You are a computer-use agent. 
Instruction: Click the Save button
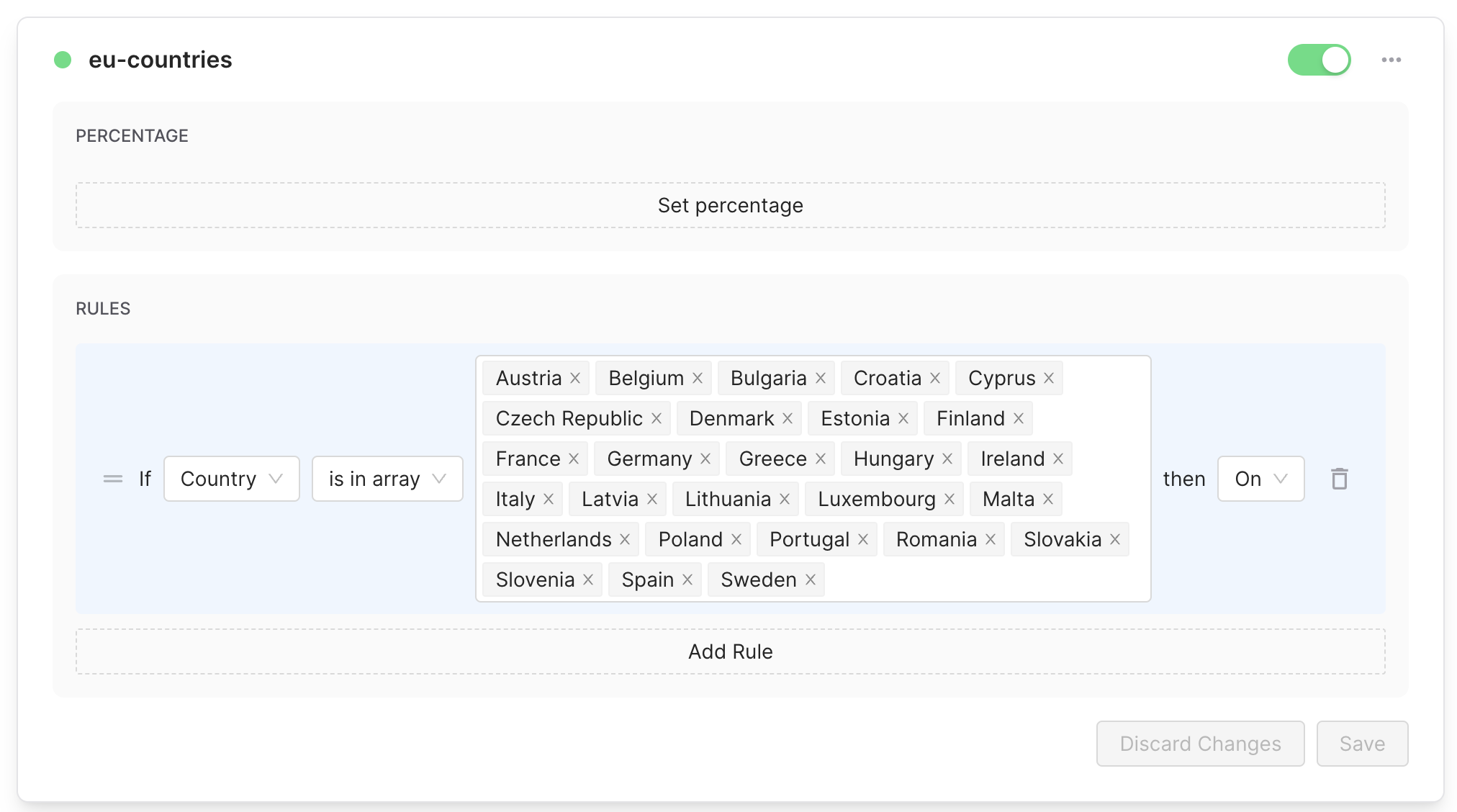click(1362, 744)
